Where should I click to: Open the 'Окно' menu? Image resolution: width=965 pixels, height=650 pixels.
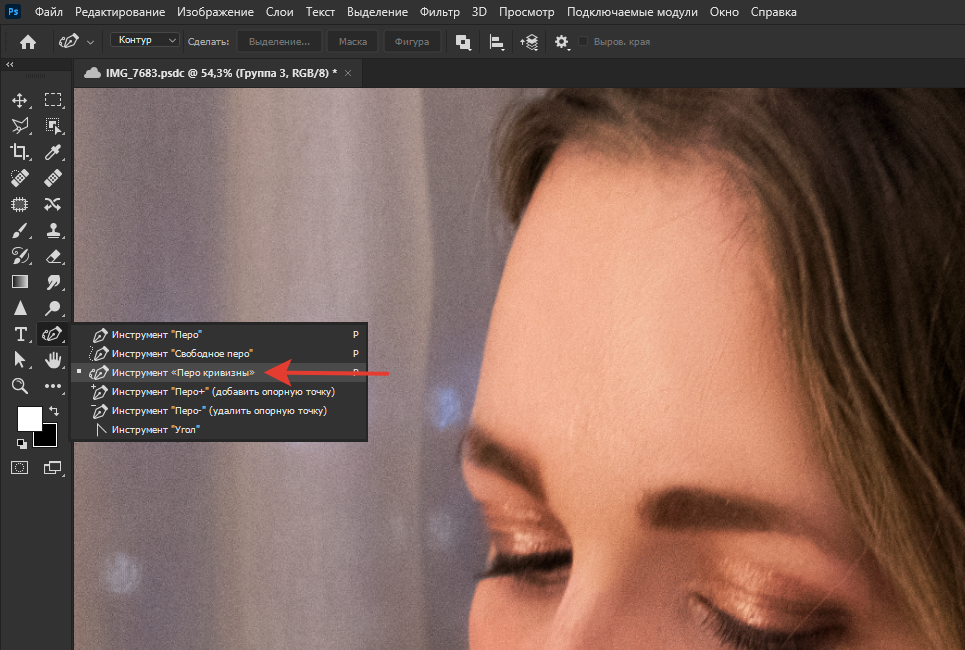(724, 12)
